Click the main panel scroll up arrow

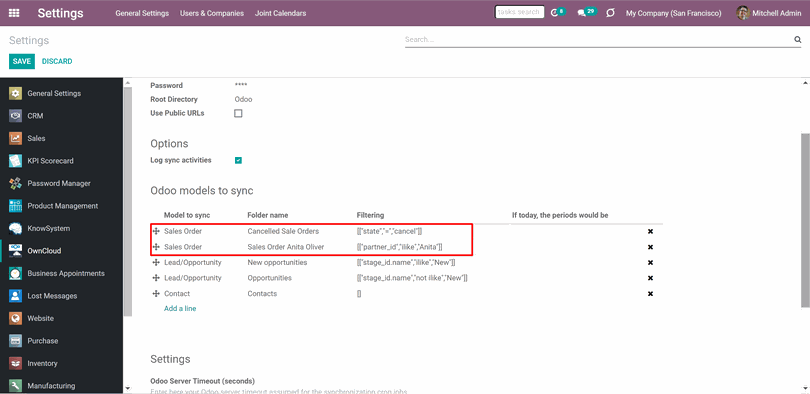pos(805,83)
